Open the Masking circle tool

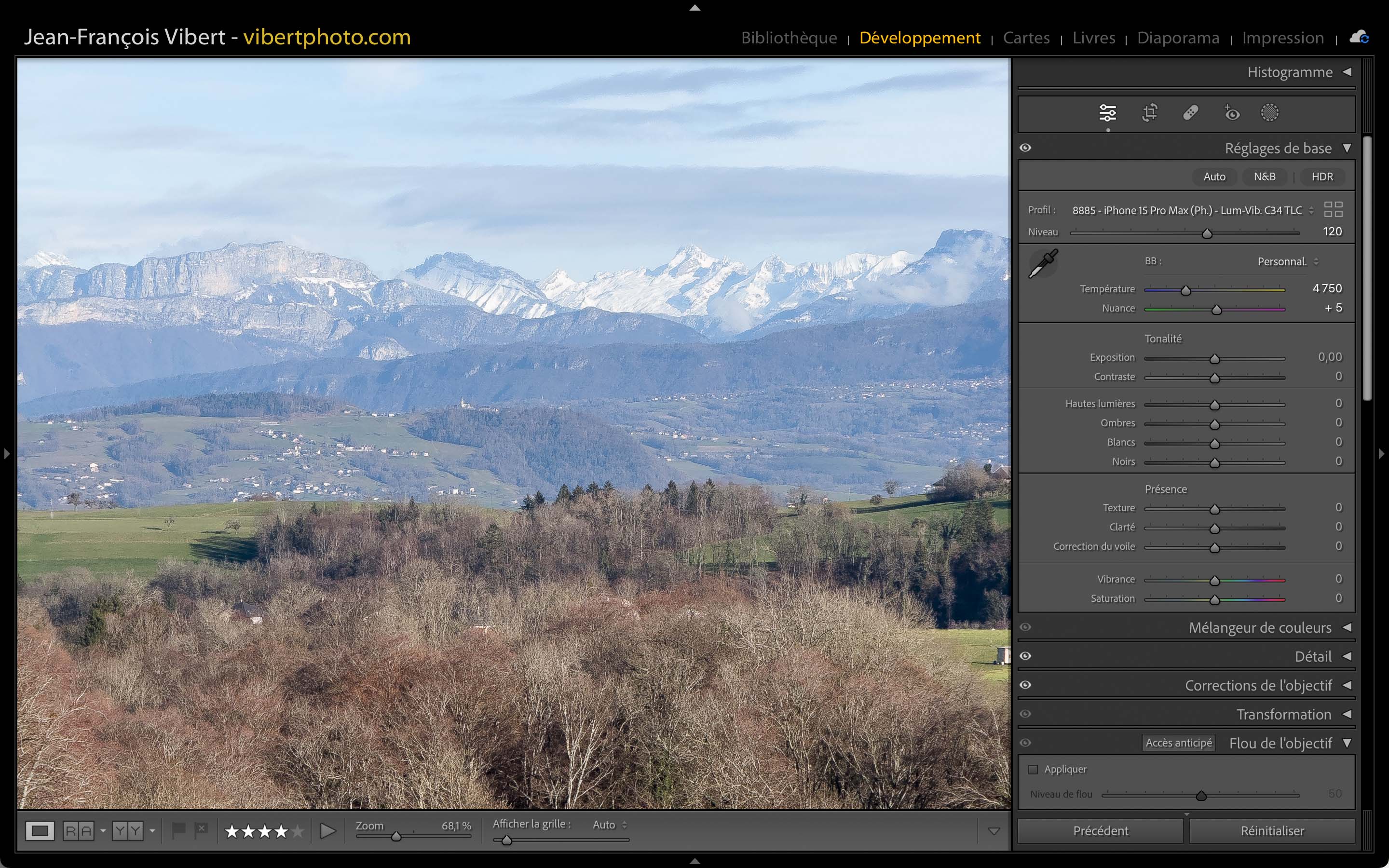1269,113
